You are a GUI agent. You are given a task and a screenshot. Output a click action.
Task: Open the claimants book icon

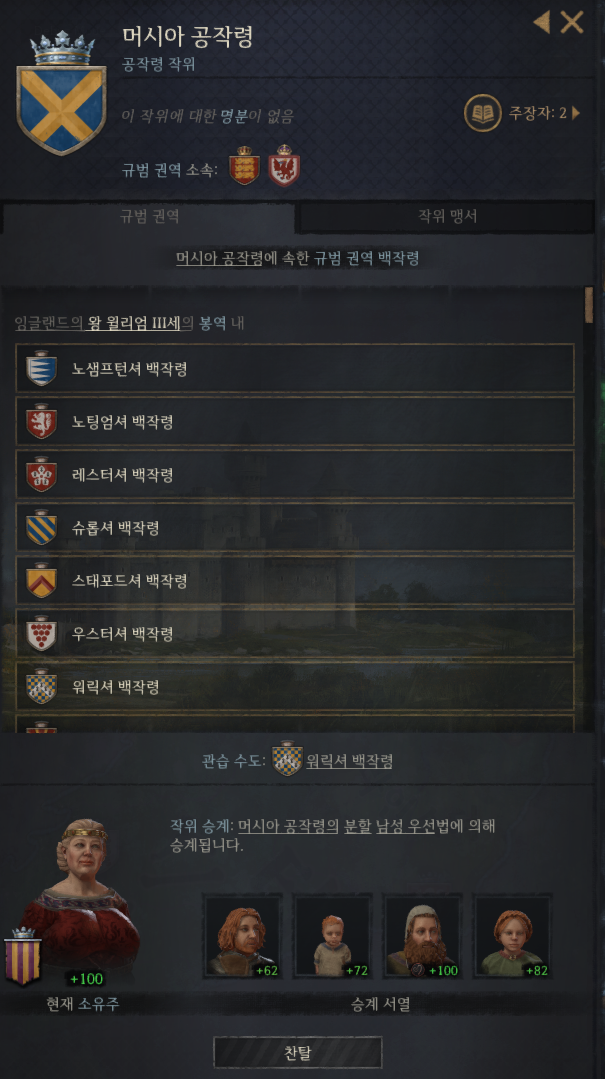[x=482, y=113]
